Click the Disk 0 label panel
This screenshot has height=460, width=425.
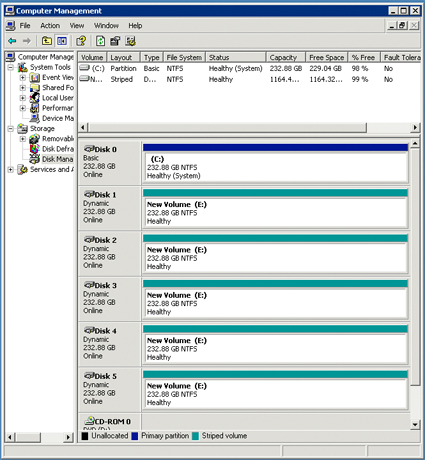(109, 163)
